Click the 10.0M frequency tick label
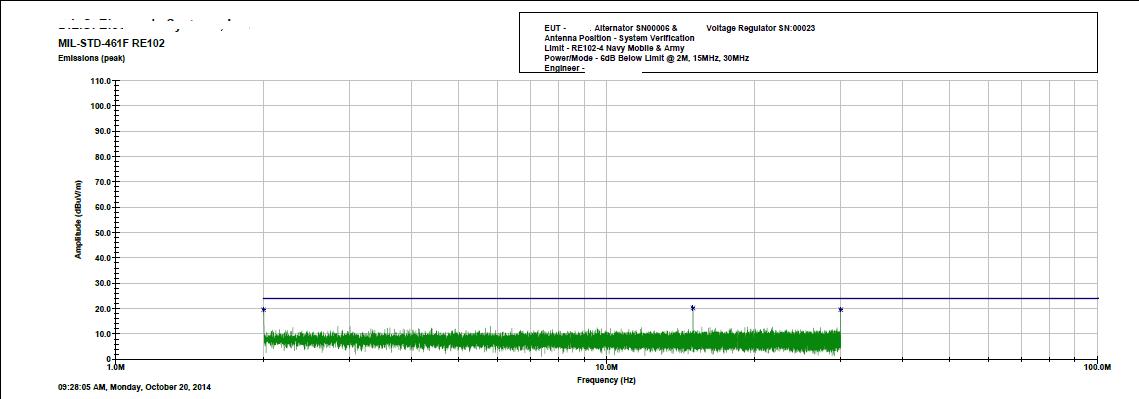The height and width of the screenshot is (399, 1139). (x=606, y=367)
